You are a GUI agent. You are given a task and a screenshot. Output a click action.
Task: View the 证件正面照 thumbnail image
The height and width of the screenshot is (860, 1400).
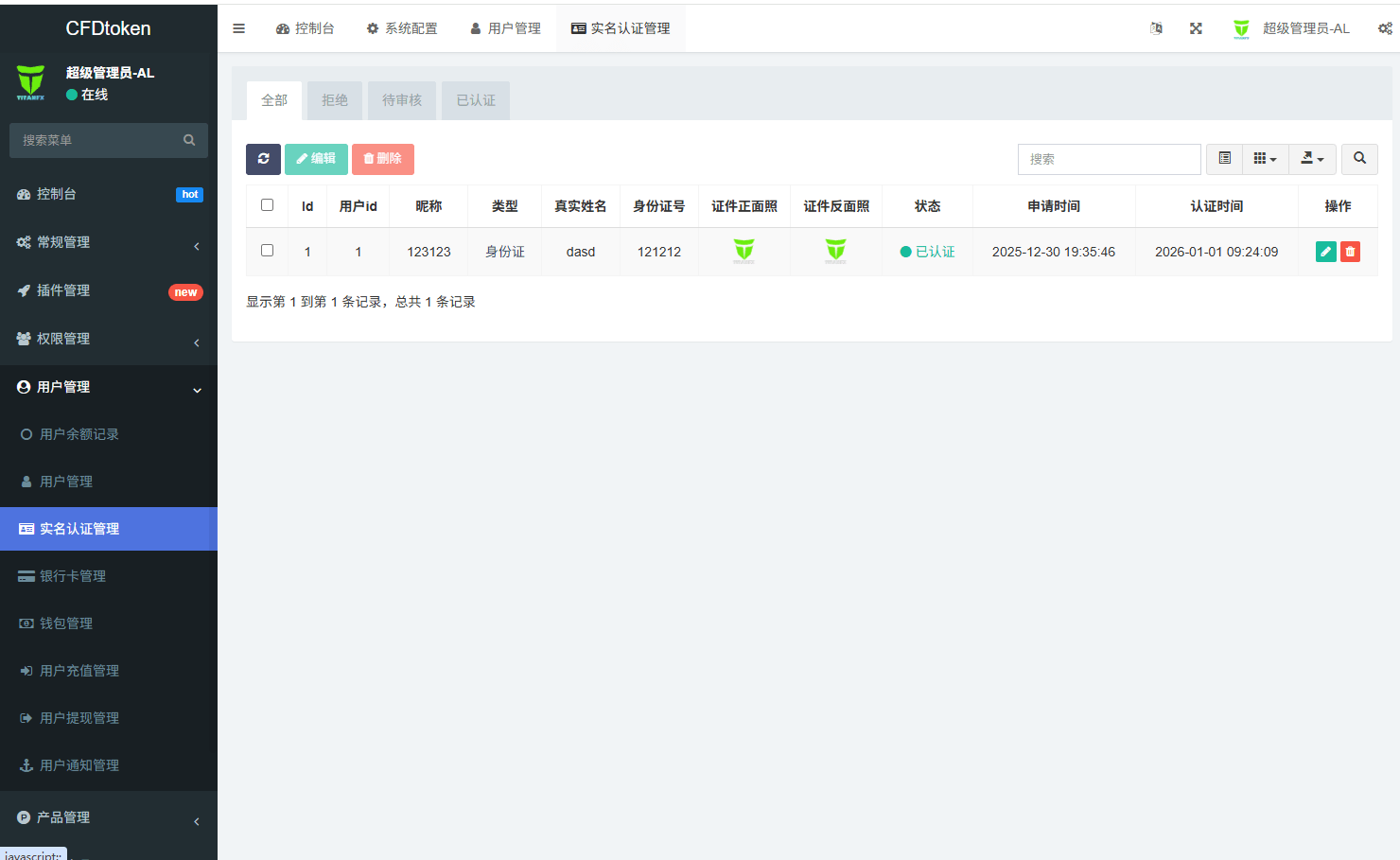pyautogui.click(x=744, y=251)
